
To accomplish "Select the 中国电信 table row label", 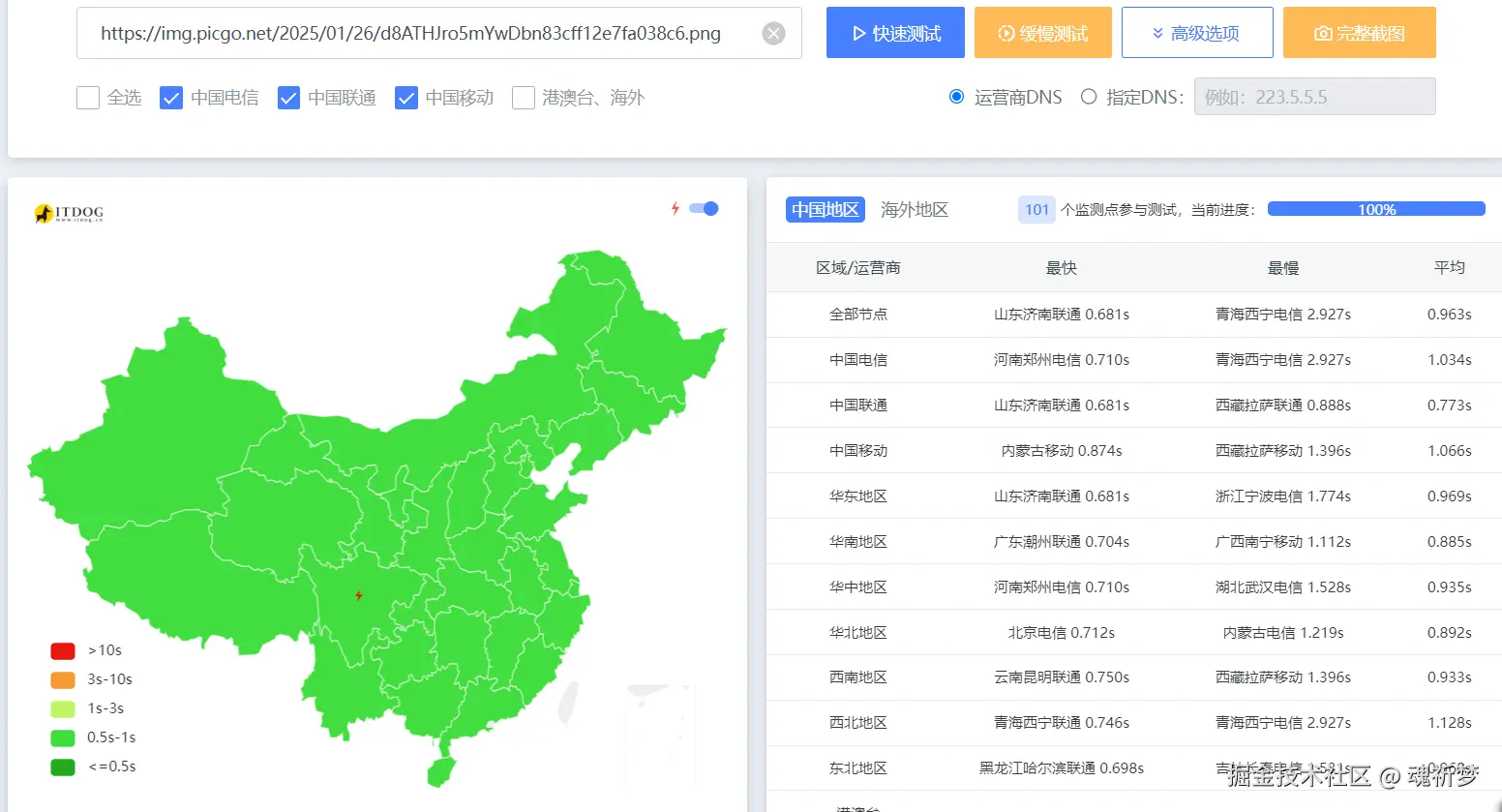I will [x=858, y=360].
